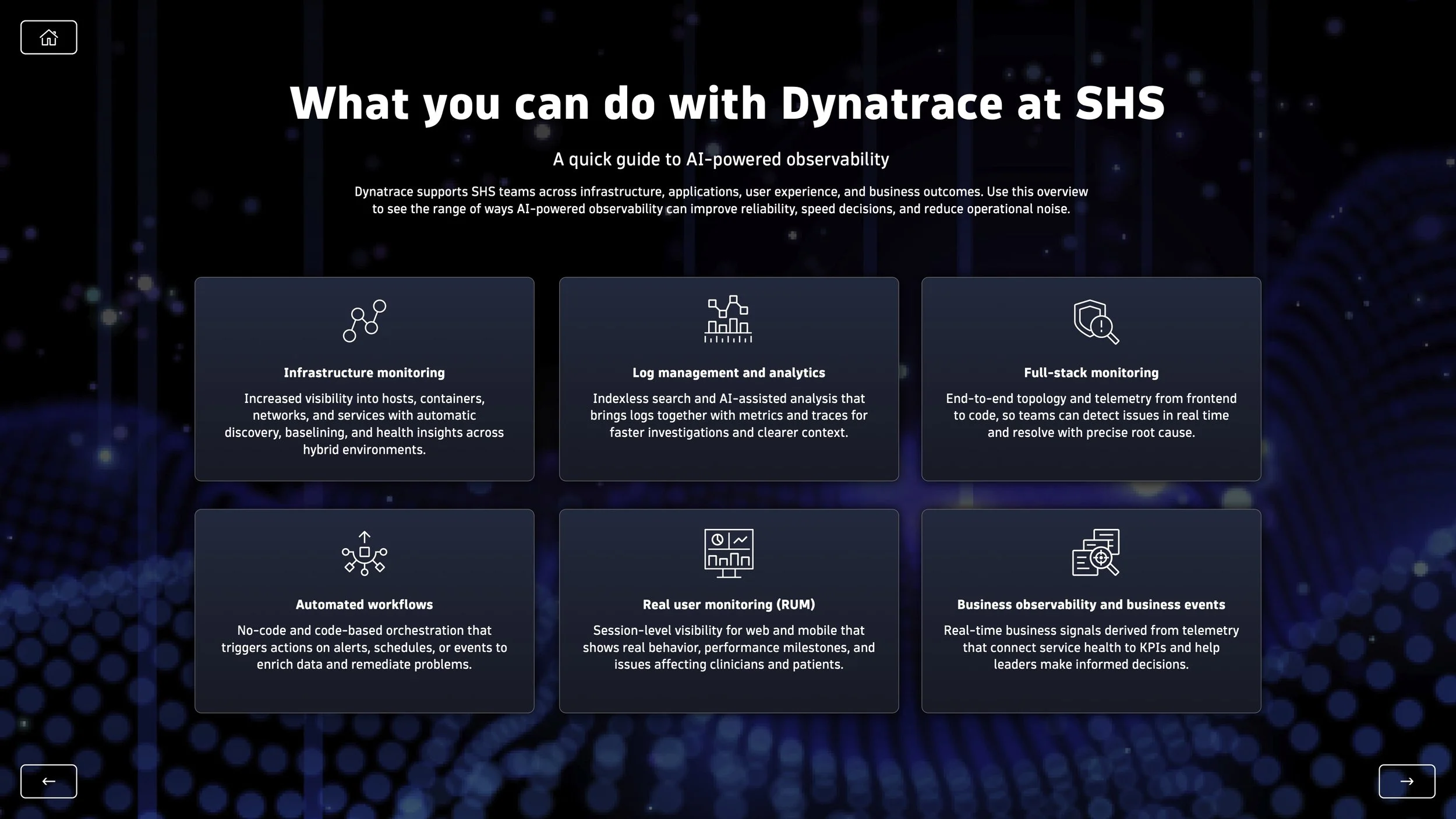
Task: Select the Log management and analytics title
Action: pyautogui.click(x=729, y=373)
